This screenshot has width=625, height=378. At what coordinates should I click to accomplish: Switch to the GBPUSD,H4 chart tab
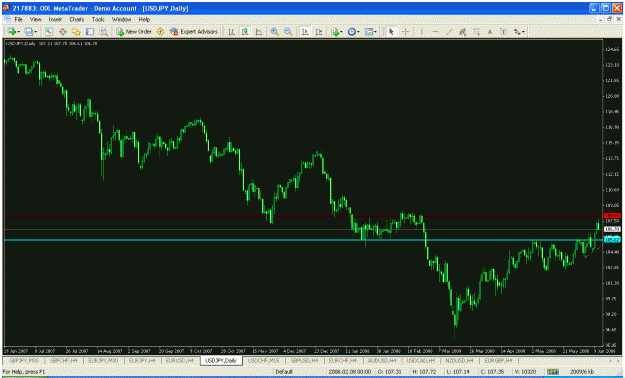(x=304, y=360)
